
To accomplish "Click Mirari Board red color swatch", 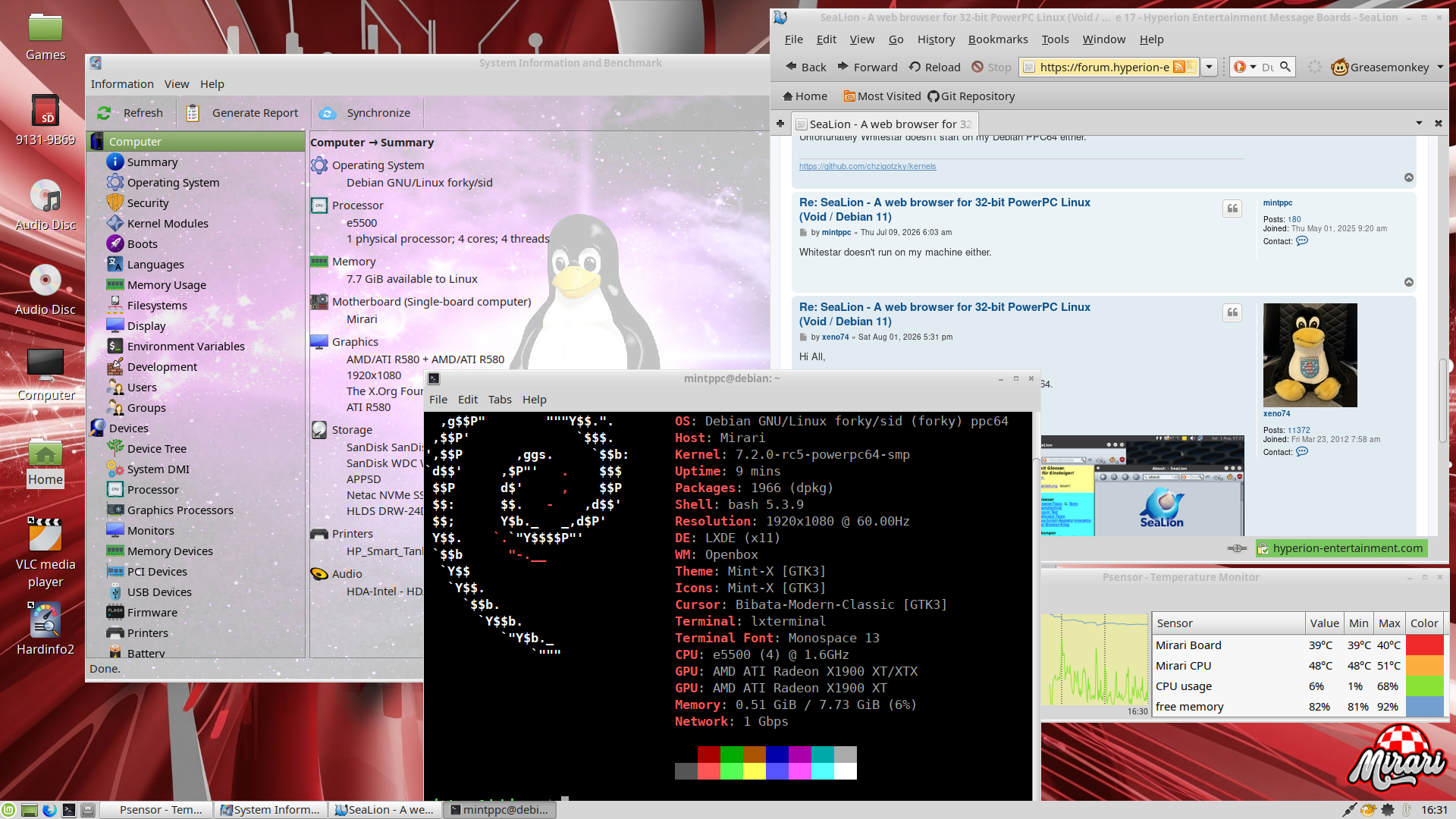I will point(1424,645).
